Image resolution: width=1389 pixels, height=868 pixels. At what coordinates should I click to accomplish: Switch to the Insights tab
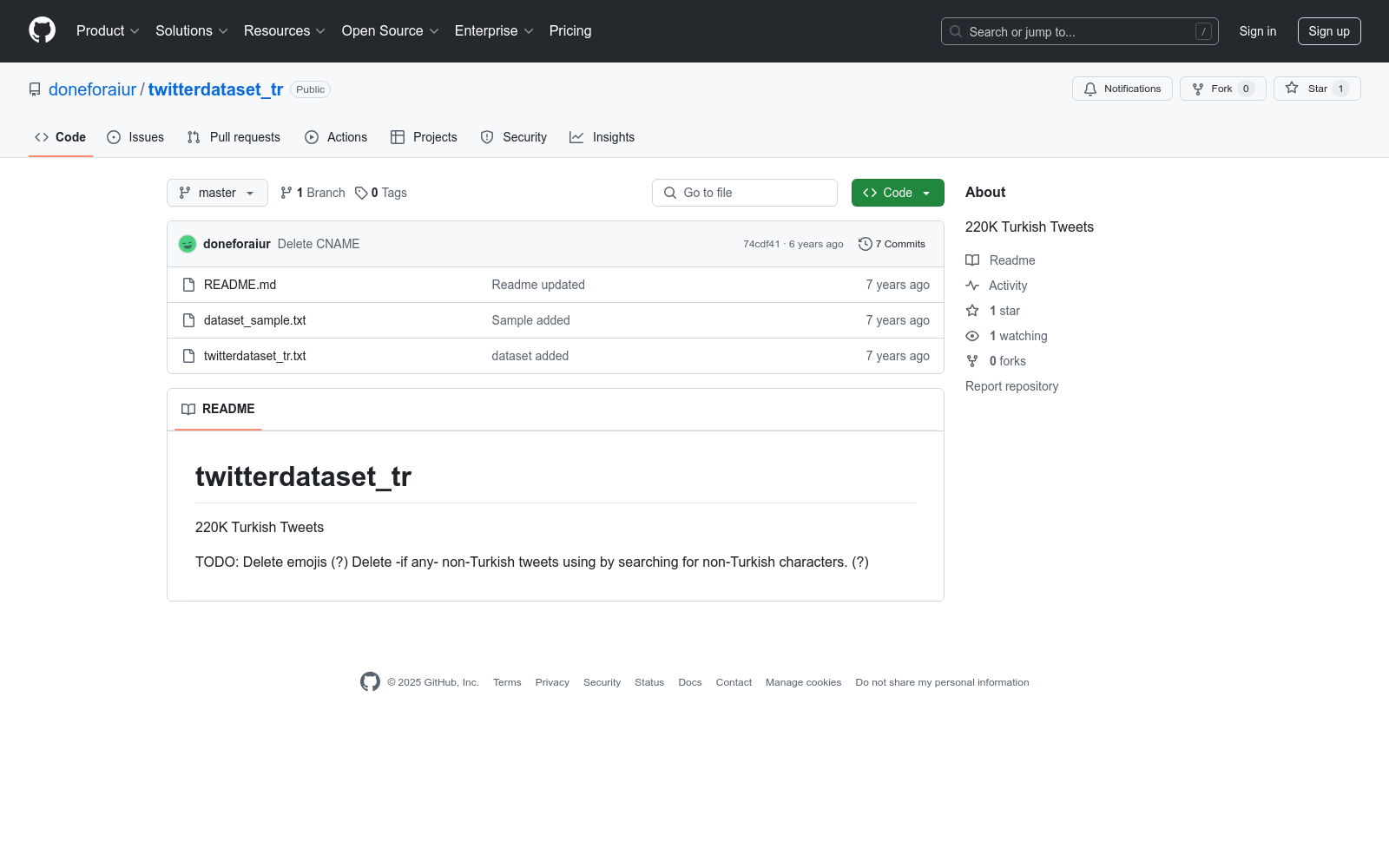602,137
